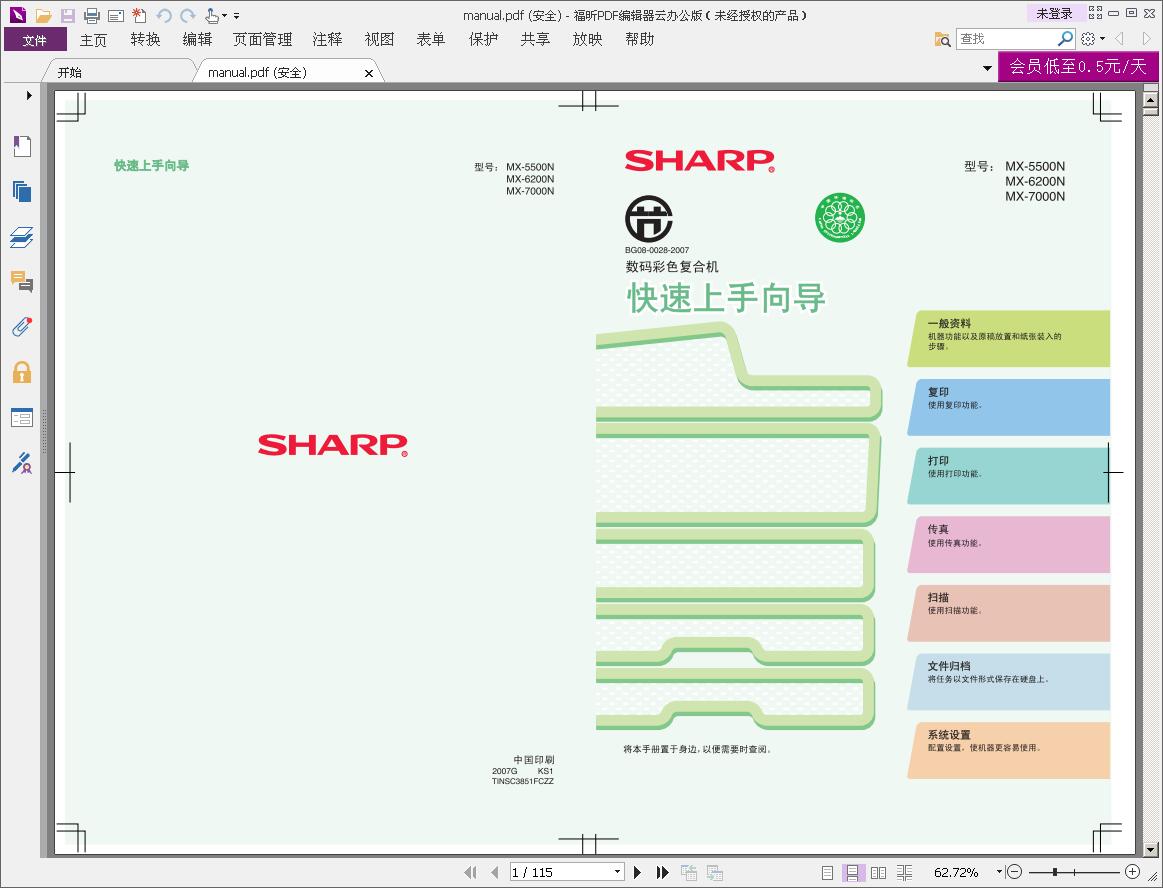Open the Comments panel in the sidebar
Viewport: 1163px width, 888px height.
click(22, 281)
